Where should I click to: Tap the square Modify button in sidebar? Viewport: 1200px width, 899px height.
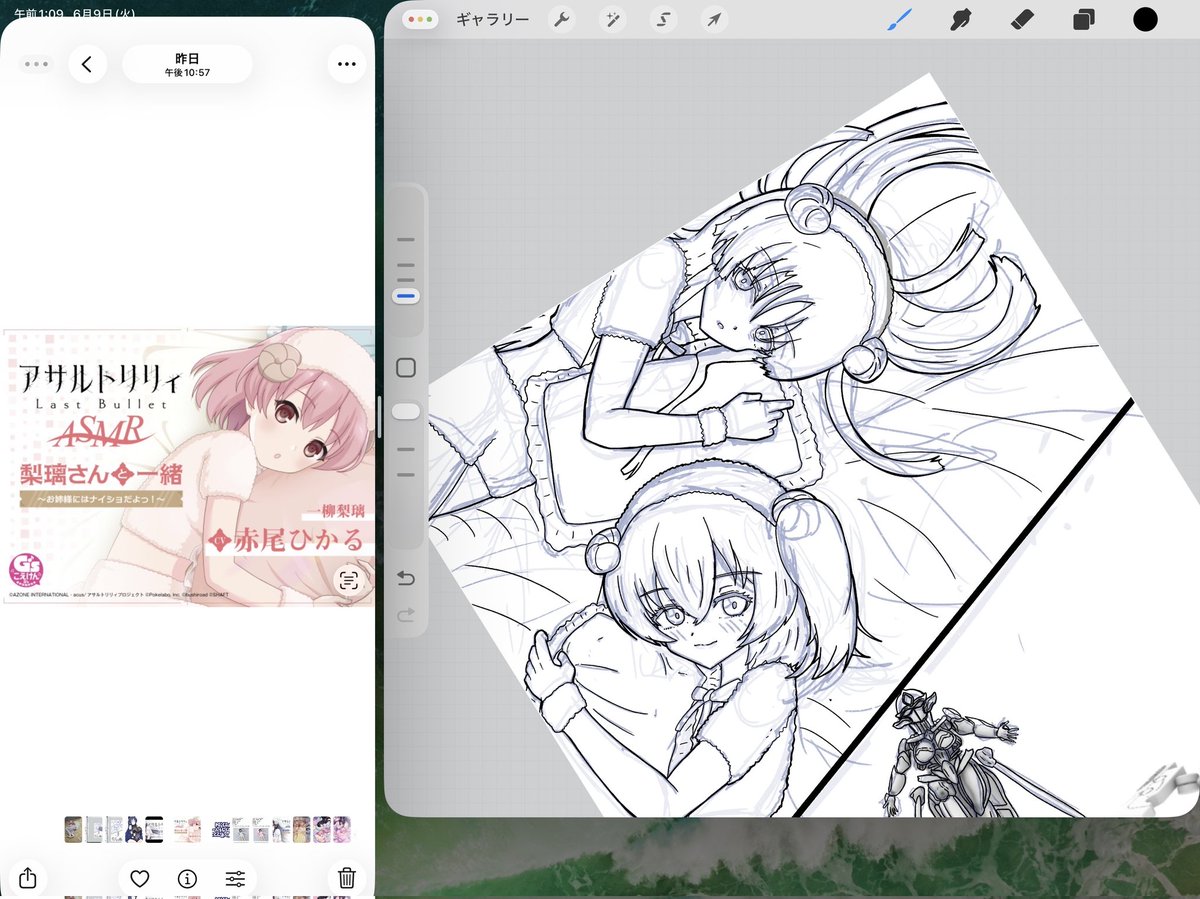tap(406, 368)
